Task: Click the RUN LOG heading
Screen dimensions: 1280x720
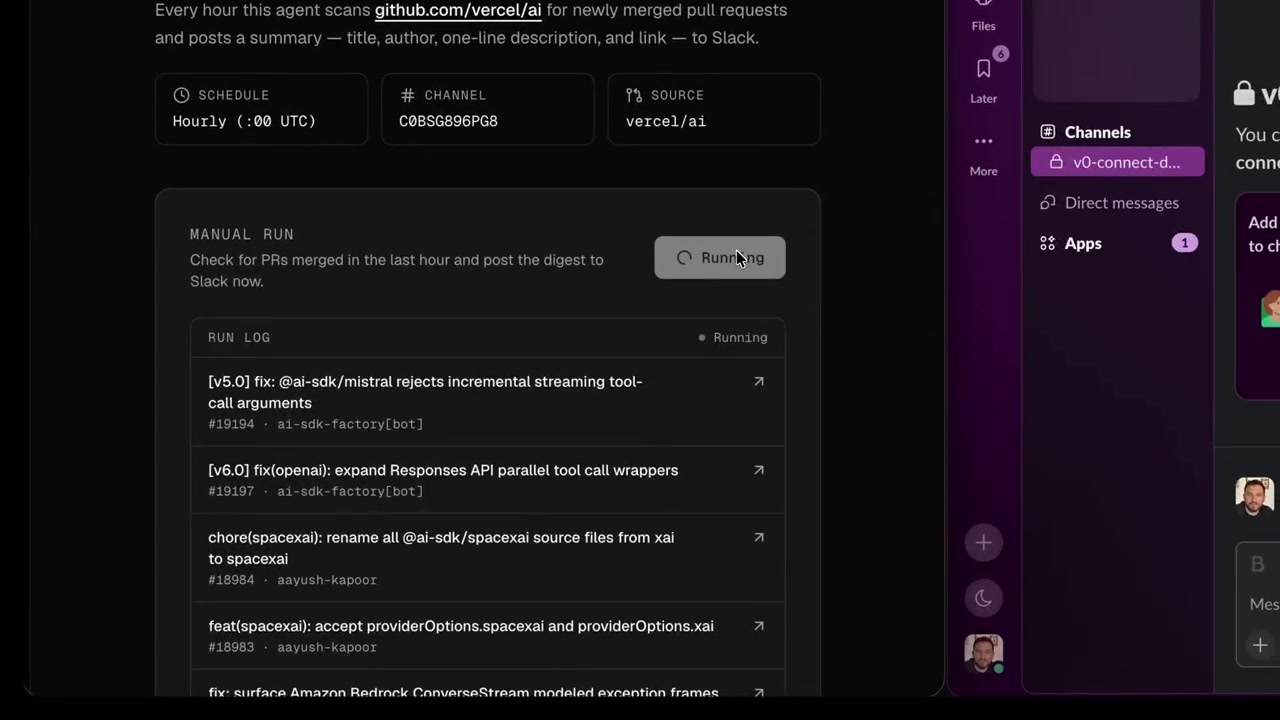Action: point(239,338)
